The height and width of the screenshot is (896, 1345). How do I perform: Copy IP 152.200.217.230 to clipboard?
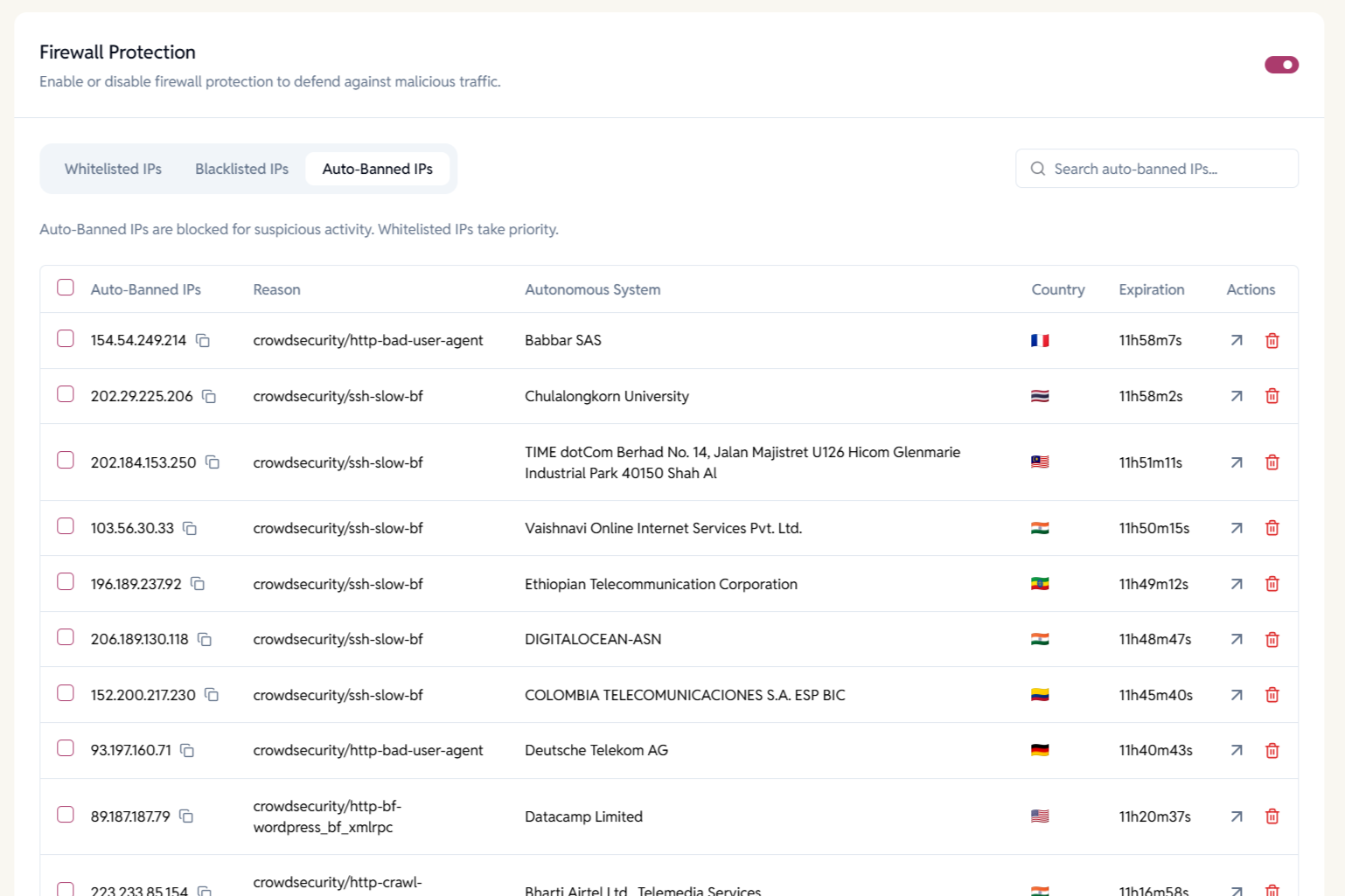(212, 695)
